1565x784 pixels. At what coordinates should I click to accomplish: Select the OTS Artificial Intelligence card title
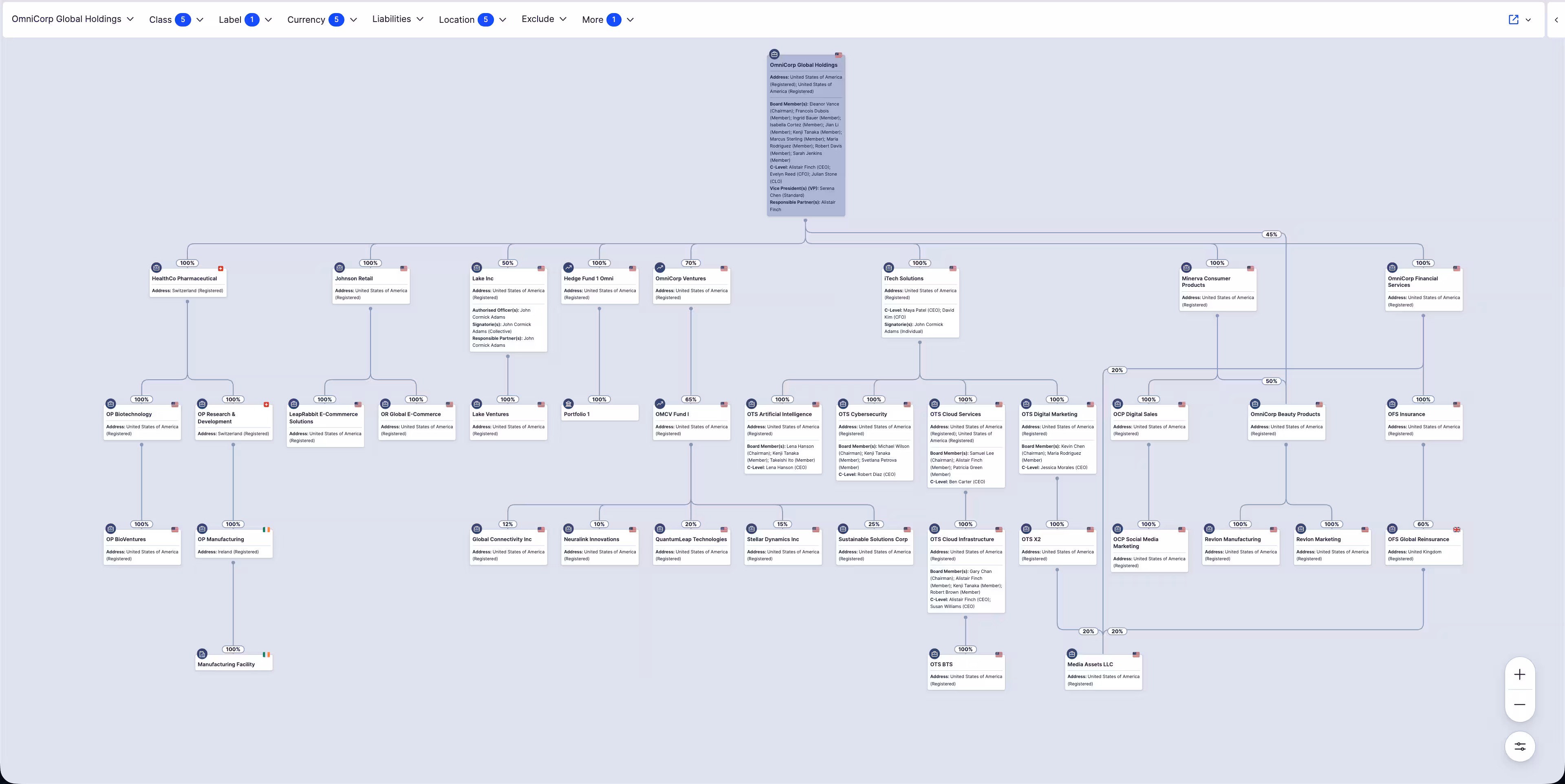779,414
